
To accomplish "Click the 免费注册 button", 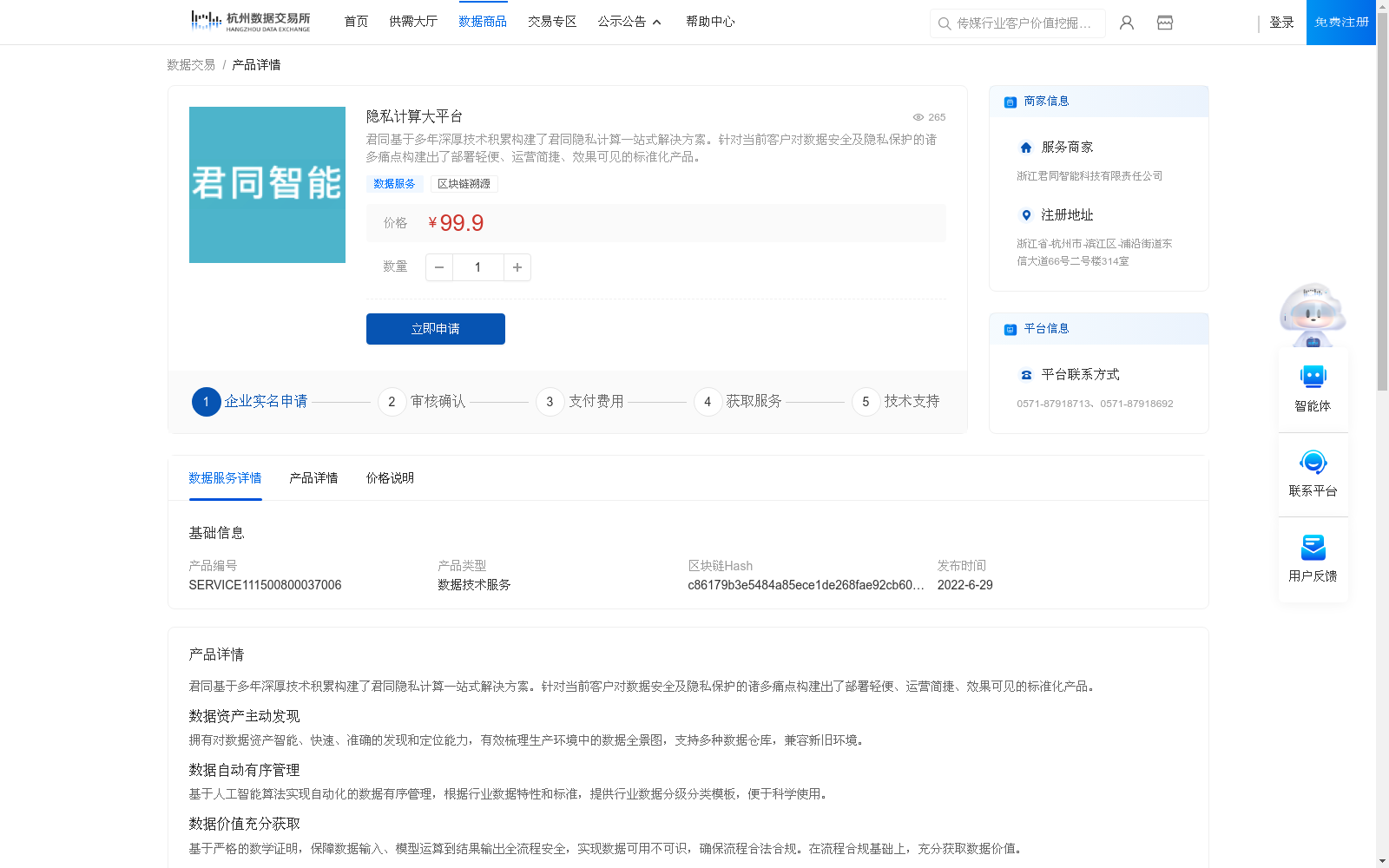I will [1341, 23].
